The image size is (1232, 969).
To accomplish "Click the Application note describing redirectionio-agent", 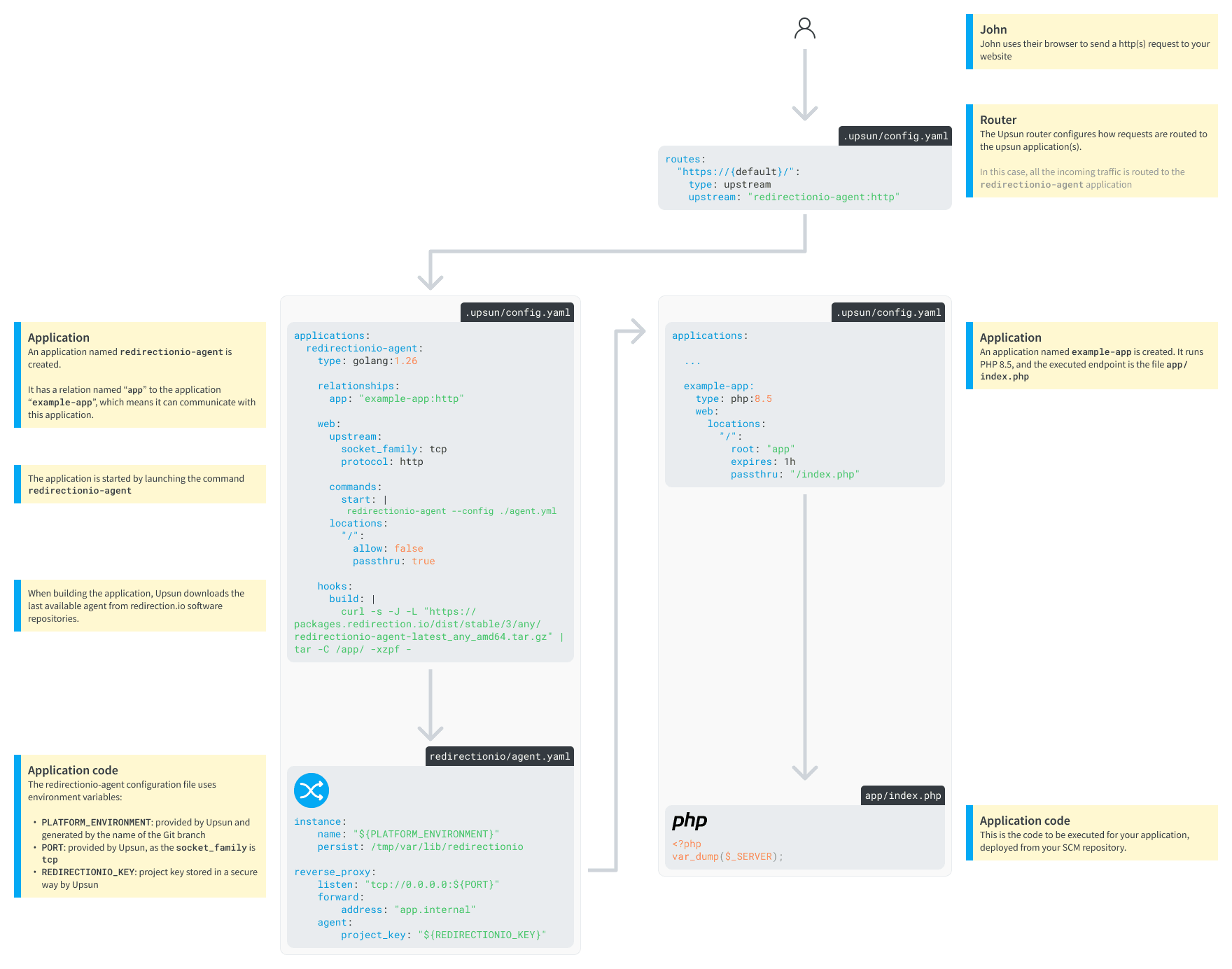I will [140, 376].
